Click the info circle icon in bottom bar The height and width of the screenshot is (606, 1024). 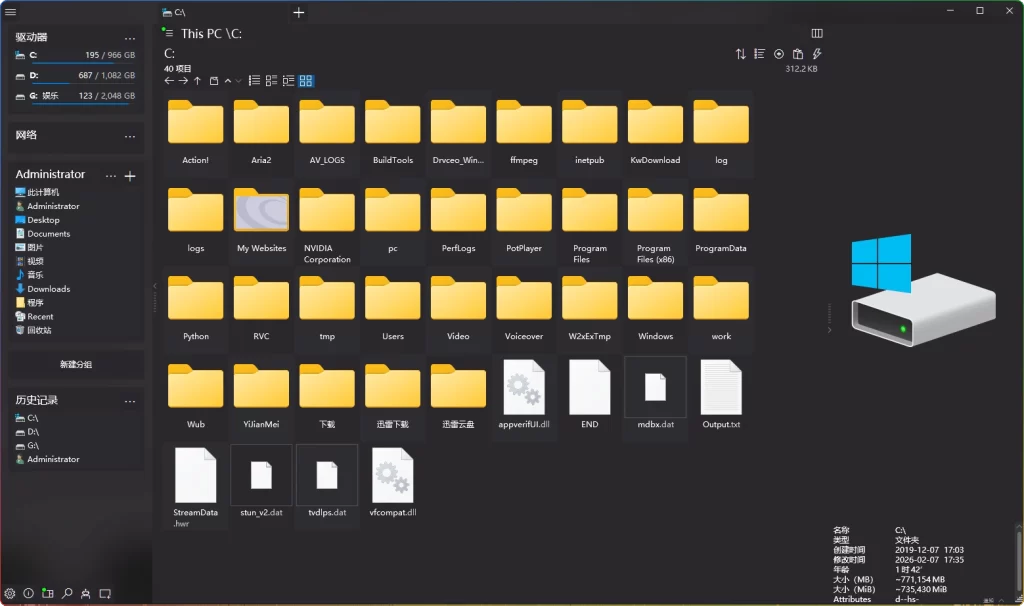coord(28,593)
